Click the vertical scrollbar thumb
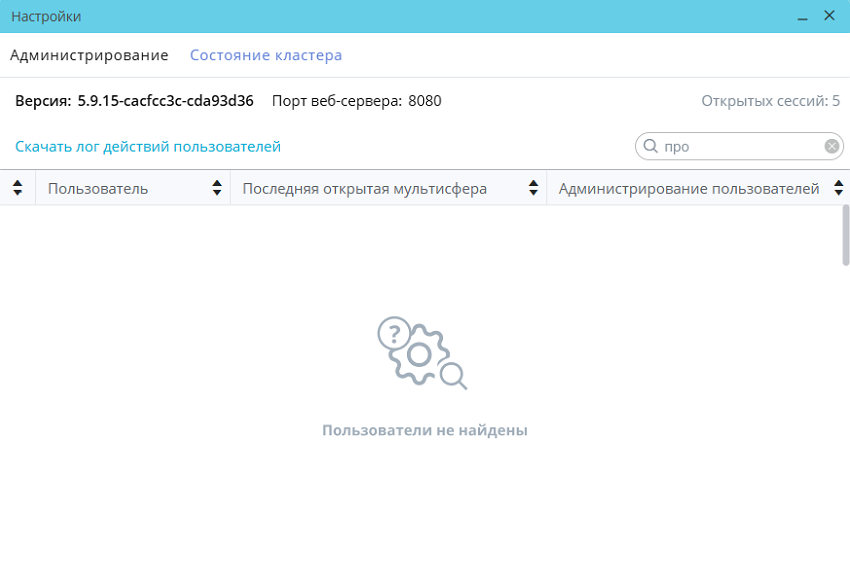The width and height of the screenshot is (850, 584). tap(845, 235)
